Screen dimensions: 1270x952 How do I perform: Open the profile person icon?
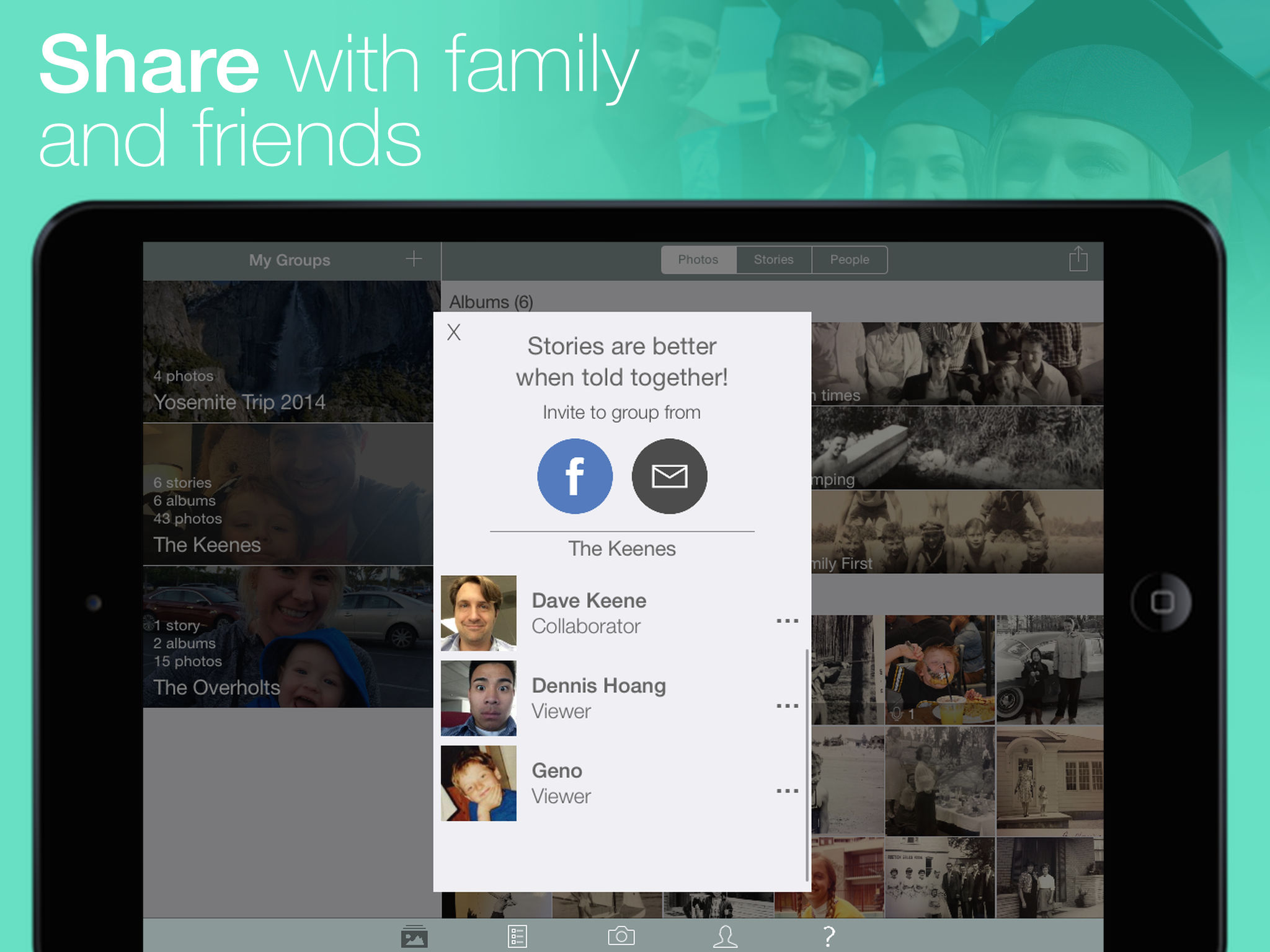725,936
